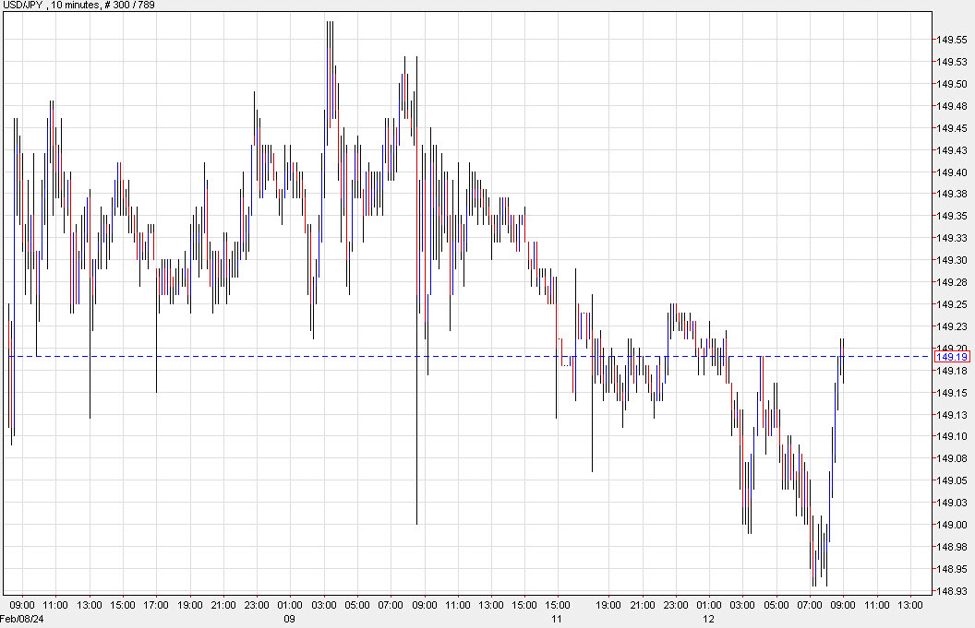Click the 09 date label on the time axis

click(289, 619)
